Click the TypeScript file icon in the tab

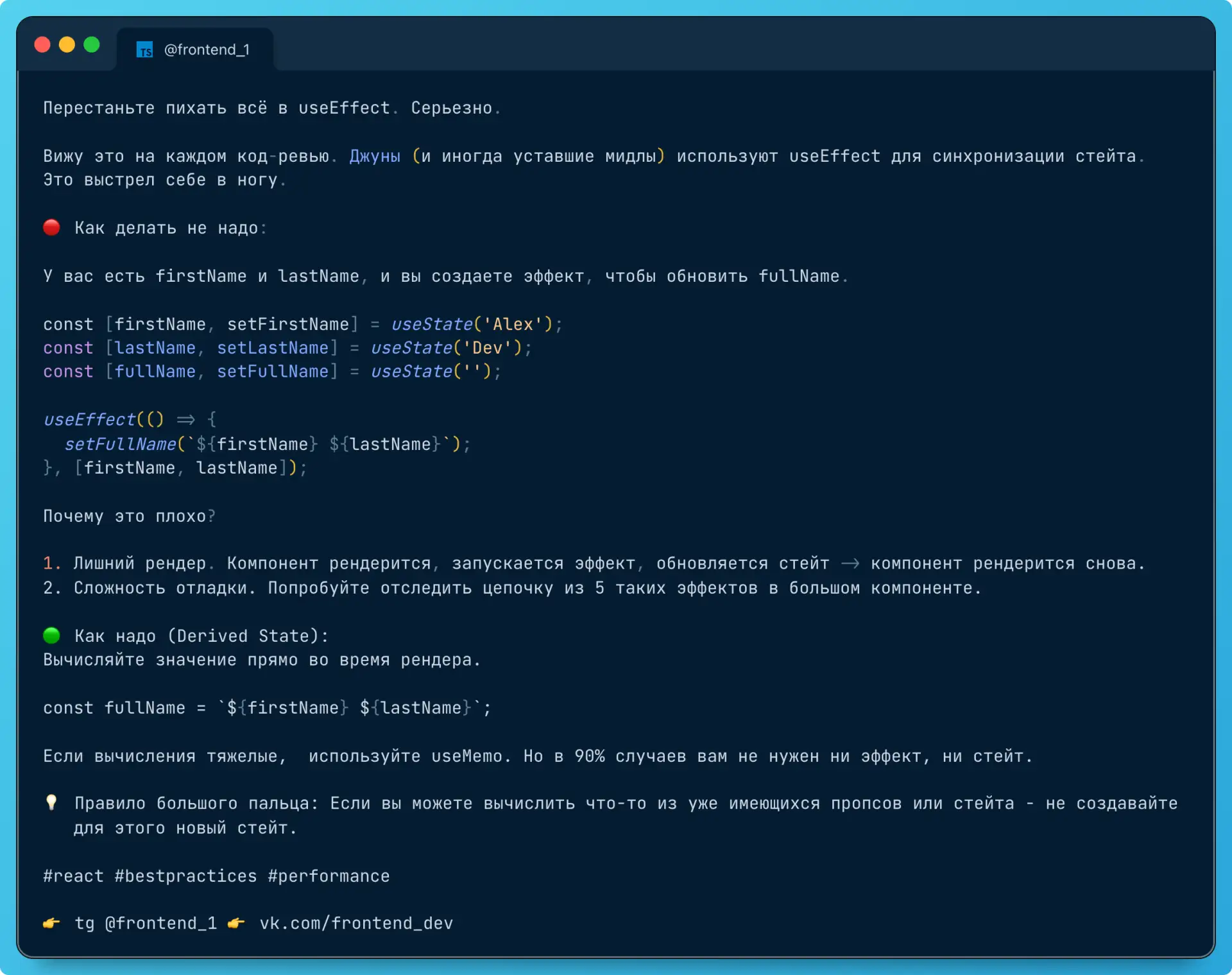coord(144,49)
